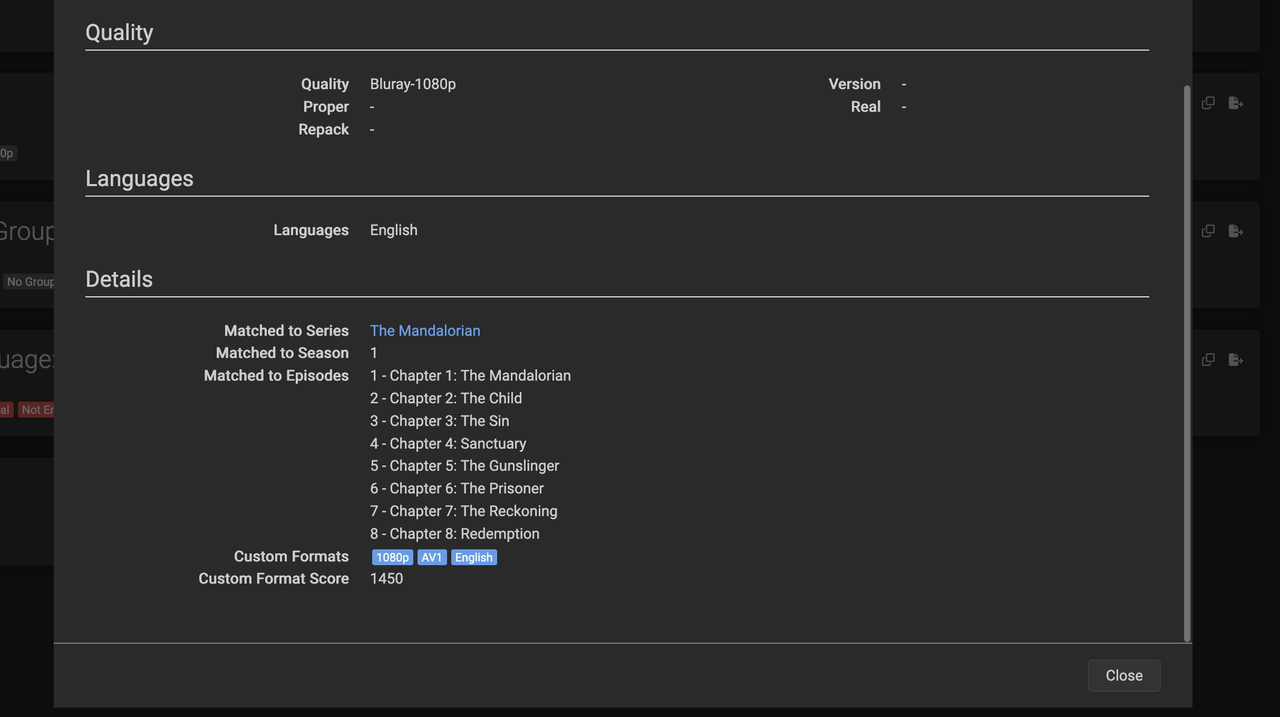The height and width of the screenshot is (717, 1280).
Task: Click the Custom Formats label
Action: 292,556
